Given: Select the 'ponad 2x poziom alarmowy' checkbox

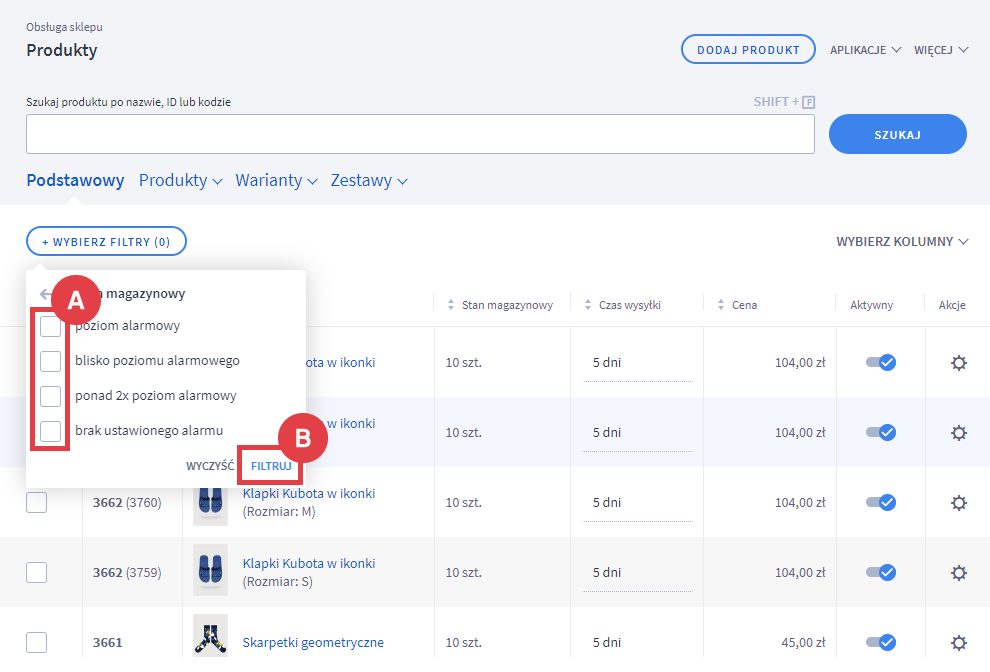Looking at the screenshot, I should pos(50,396).
